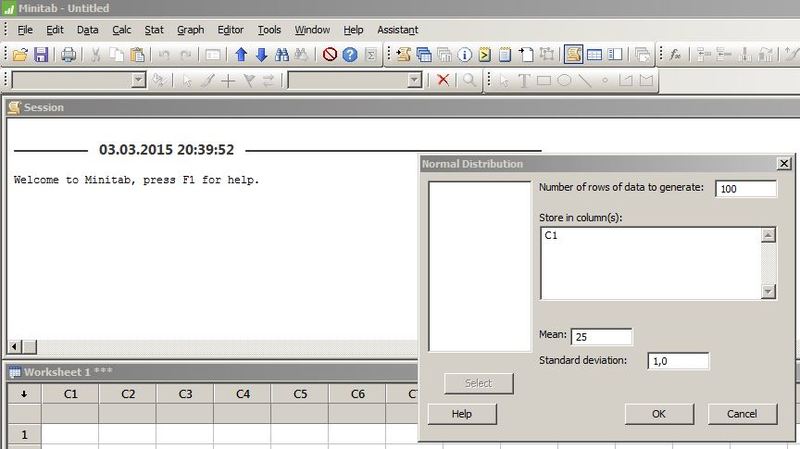Click the Cancel button in the dialog
The image size is (800, 449).
(742, 413)
